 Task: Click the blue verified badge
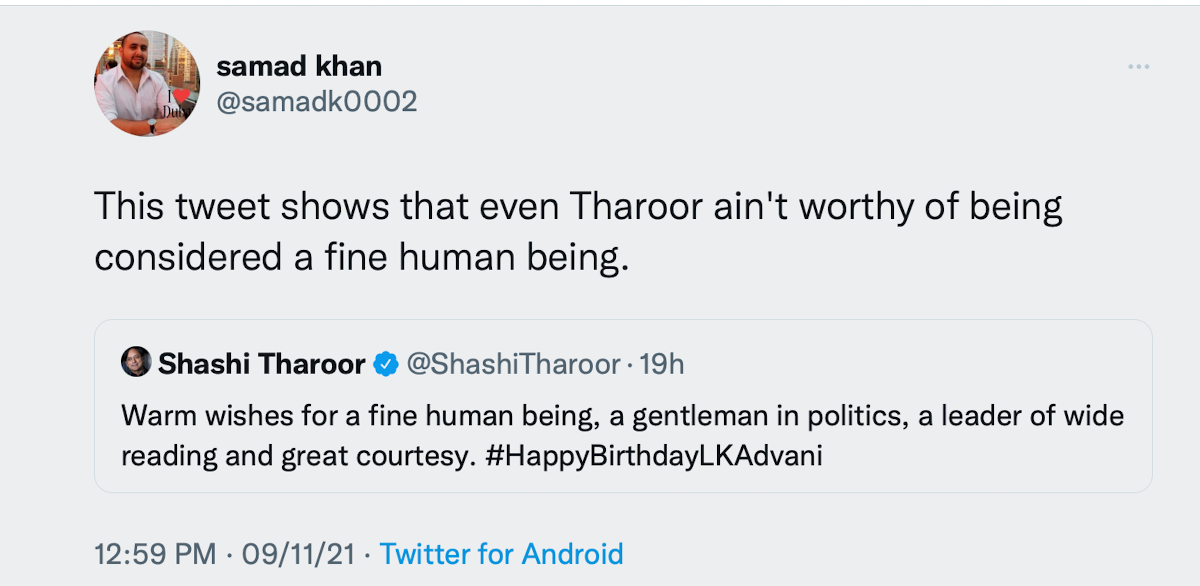pyautogui.click(x=384, y=365)
